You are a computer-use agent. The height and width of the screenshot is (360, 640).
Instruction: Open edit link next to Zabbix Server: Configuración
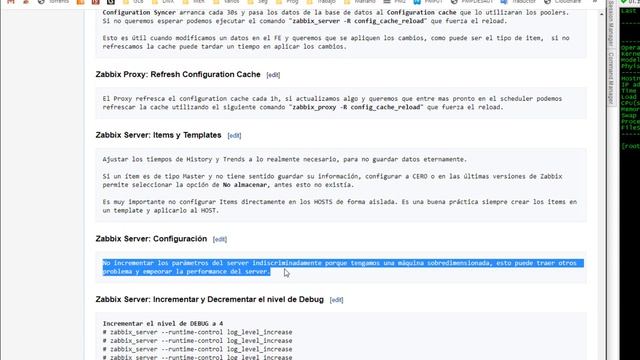point(220,239)
